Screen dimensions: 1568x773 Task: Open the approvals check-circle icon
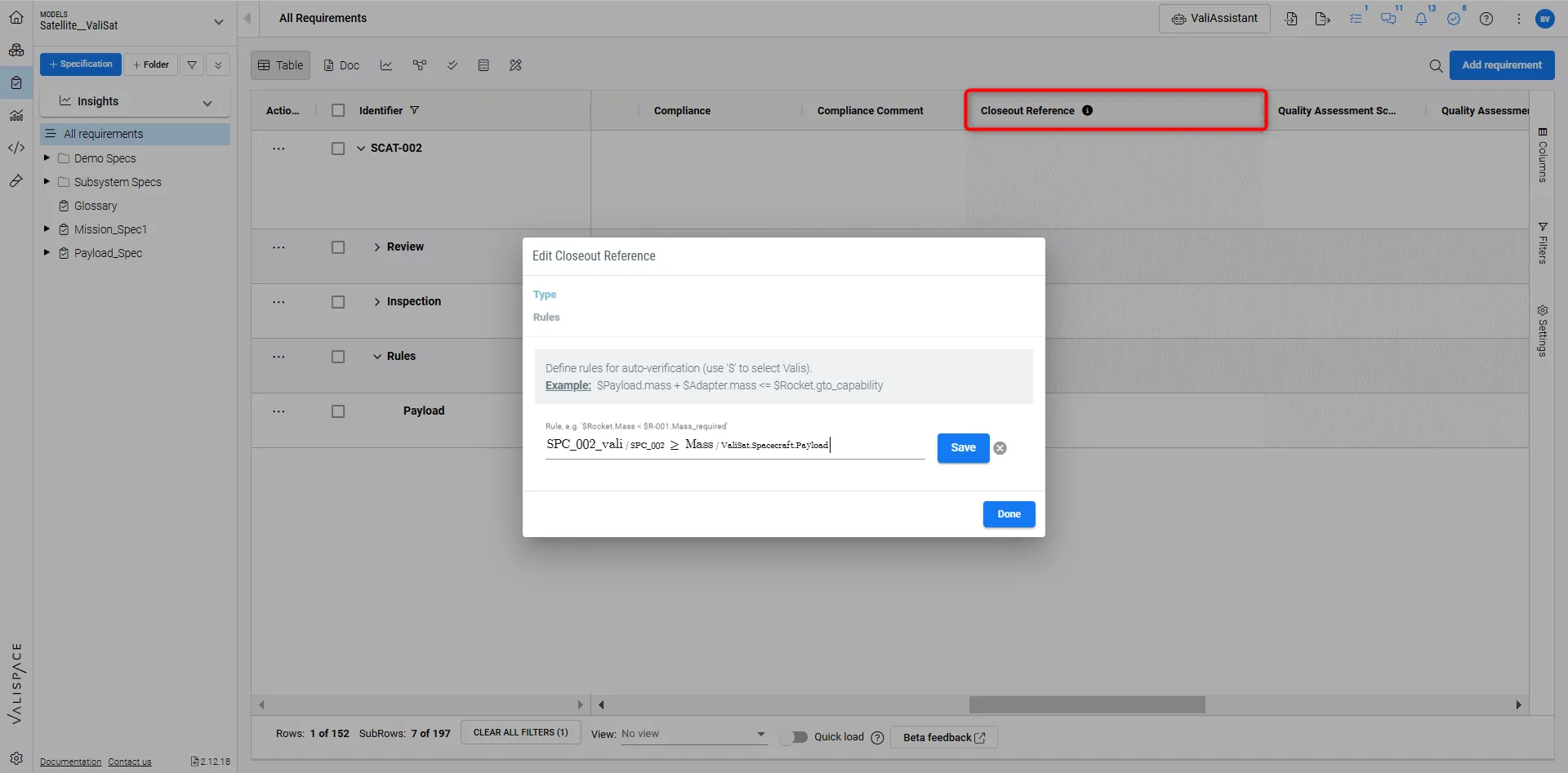pyautogui.click(x=1454, y=19)
